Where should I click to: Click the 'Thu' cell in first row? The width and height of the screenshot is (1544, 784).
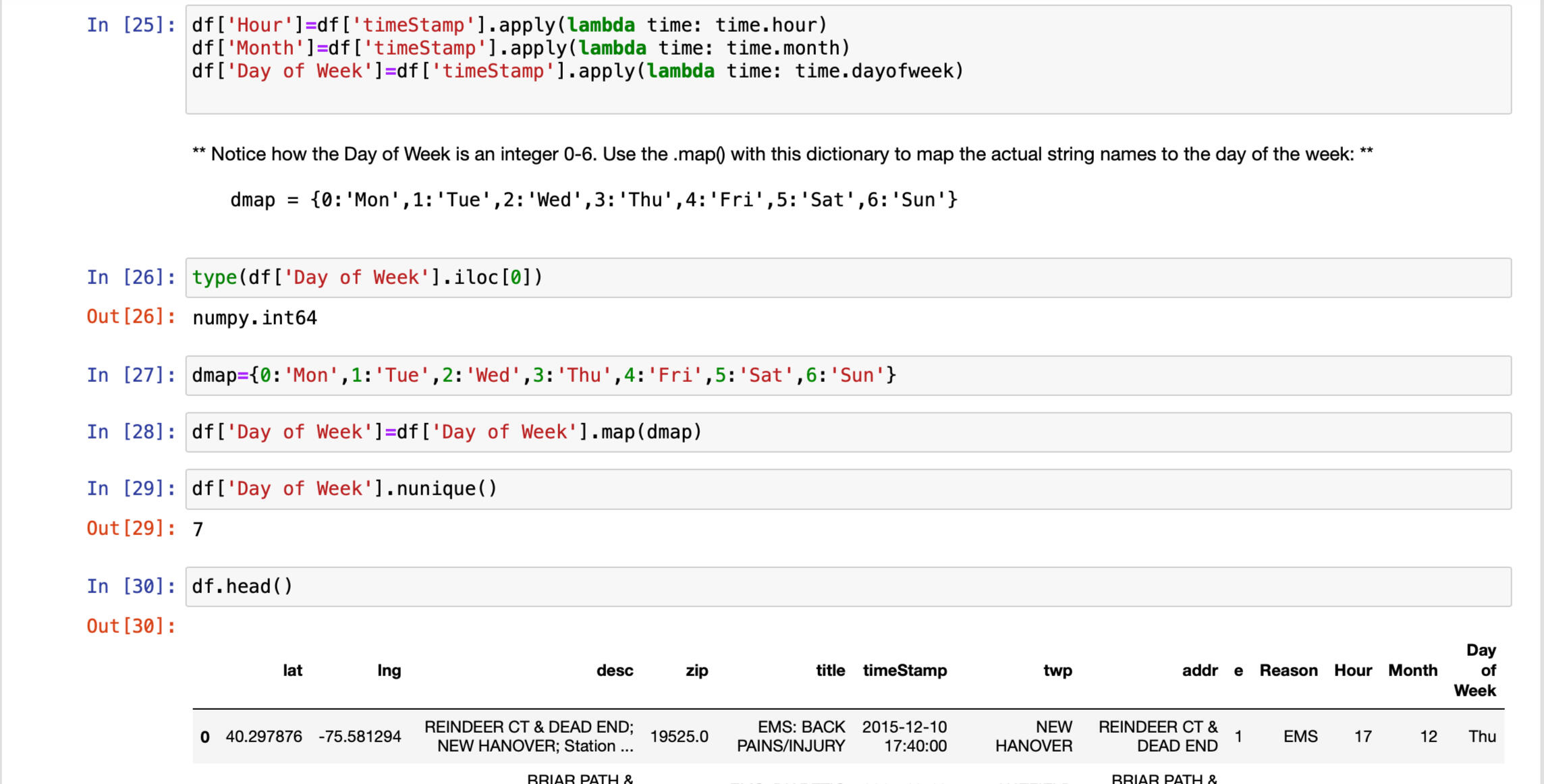pos(1482,737)
